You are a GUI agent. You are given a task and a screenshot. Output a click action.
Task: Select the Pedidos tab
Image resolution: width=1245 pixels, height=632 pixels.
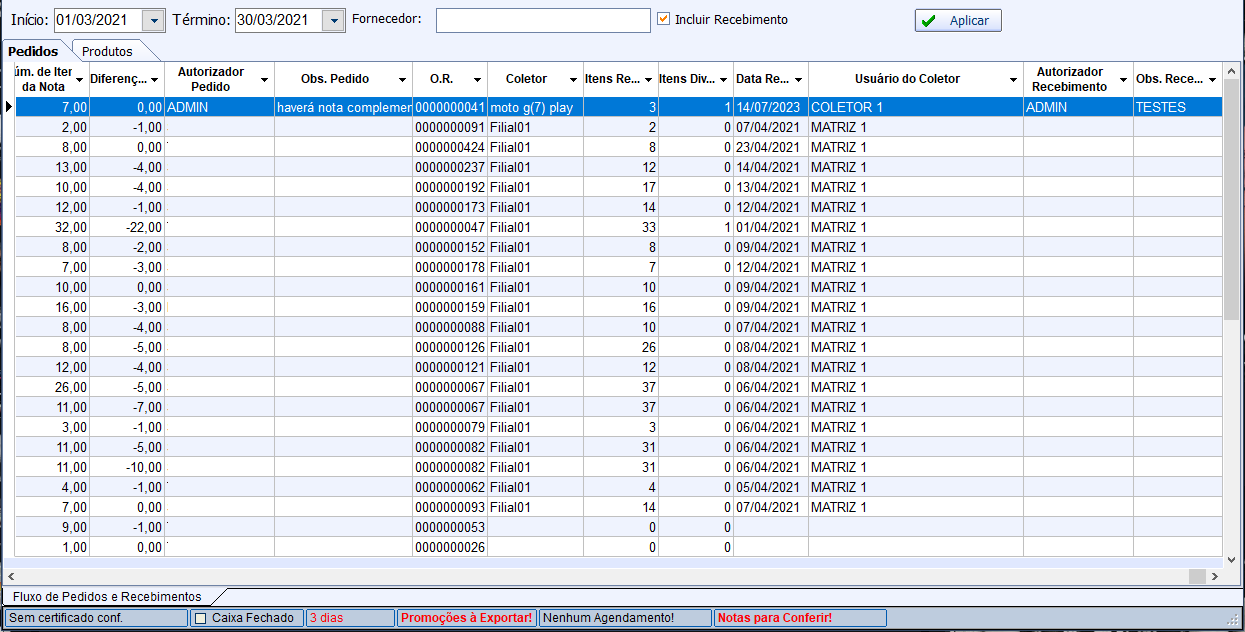[x=34, y=51]
